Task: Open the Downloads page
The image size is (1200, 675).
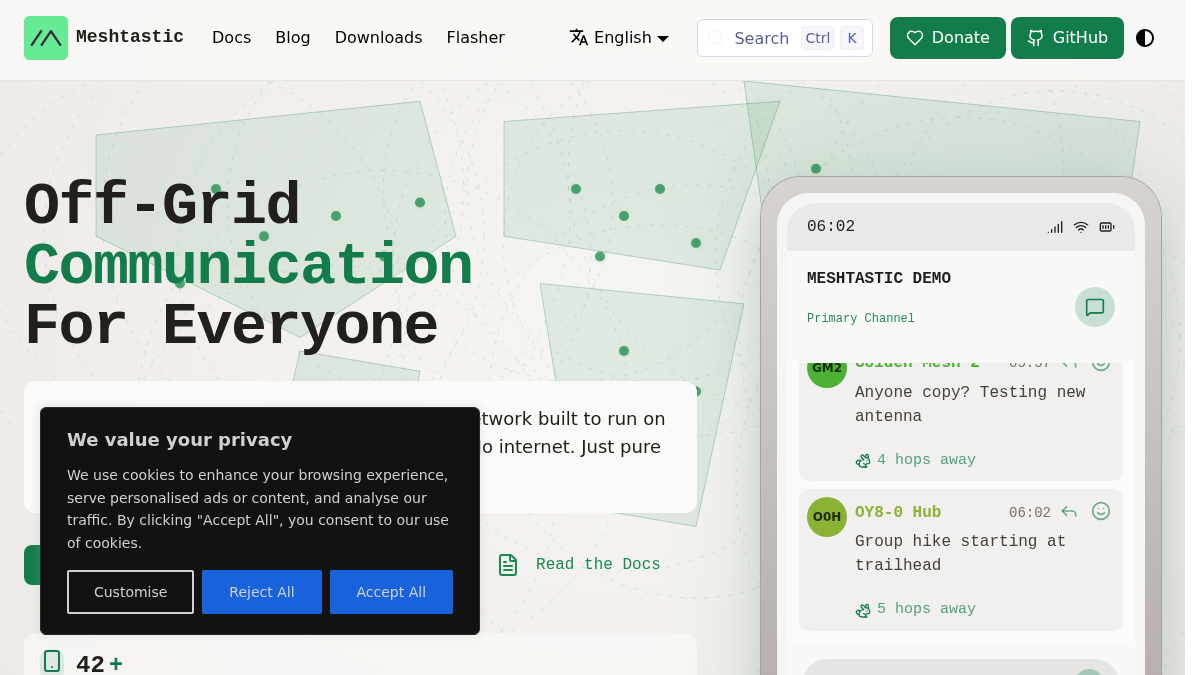Action: point(378,38)
